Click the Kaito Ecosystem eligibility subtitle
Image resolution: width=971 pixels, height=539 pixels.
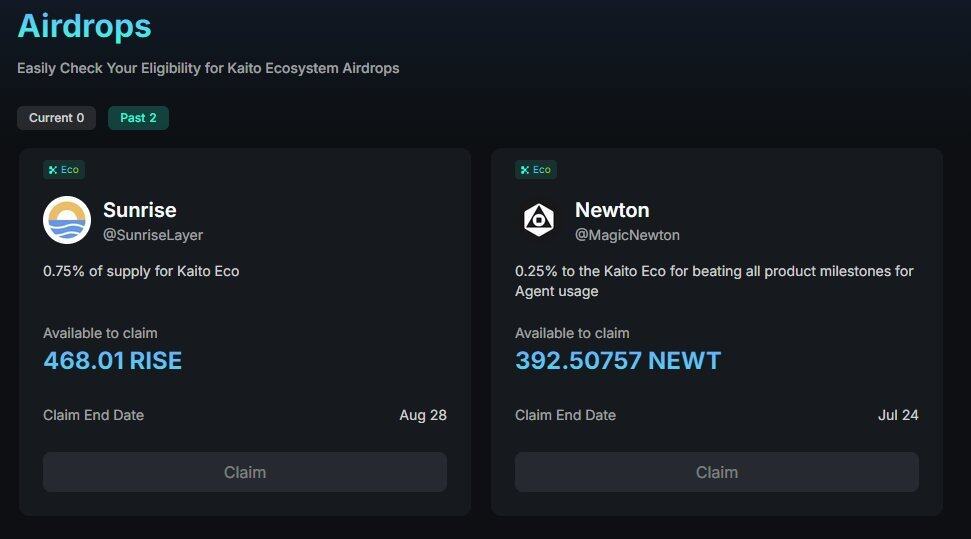click(208, 69)
